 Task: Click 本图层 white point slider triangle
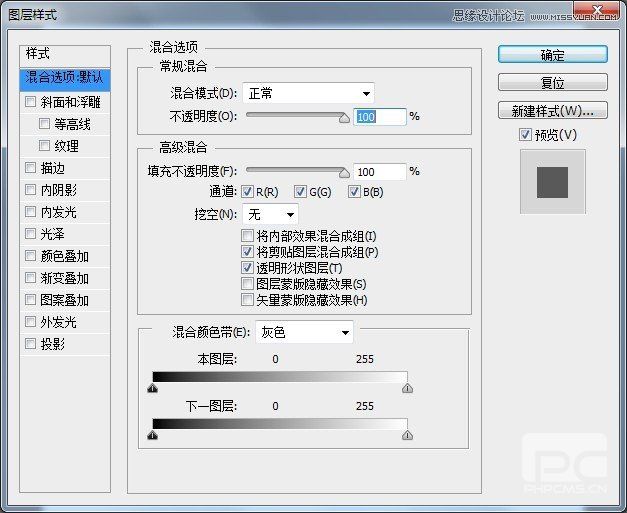(407, 388)
